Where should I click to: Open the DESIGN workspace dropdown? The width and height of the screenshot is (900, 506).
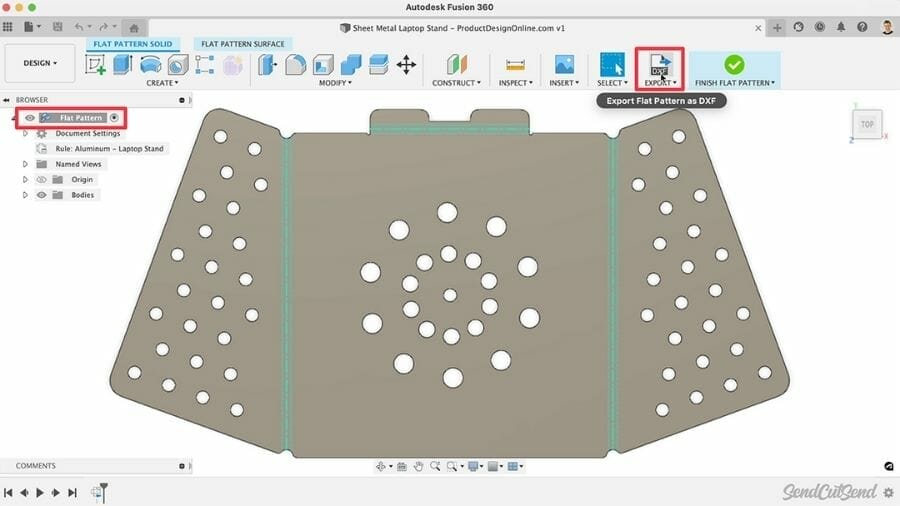pos(40,63)
